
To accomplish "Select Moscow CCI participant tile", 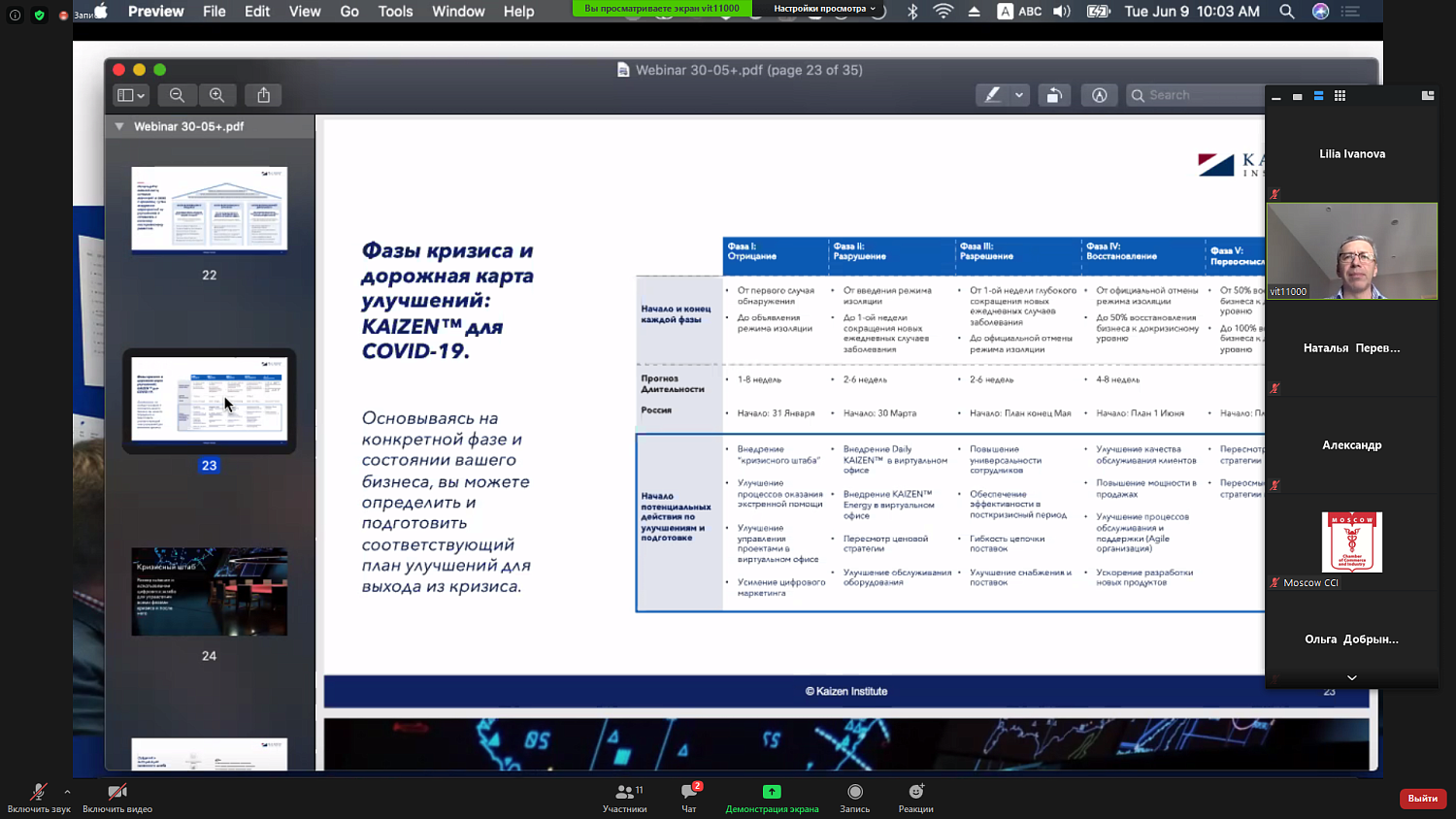I will click(x=1352, y=542).
